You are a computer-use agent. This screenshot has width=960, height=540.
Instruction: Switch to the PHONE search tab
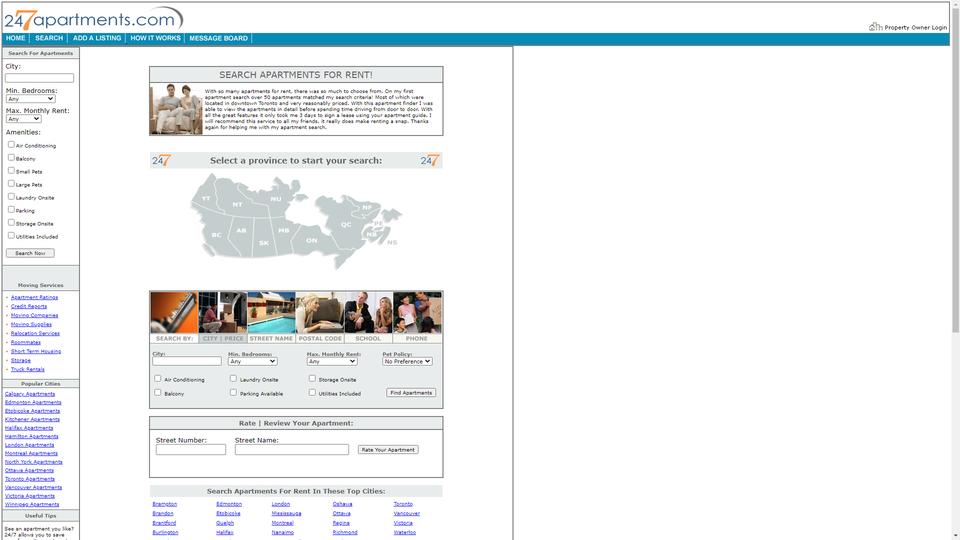click(417, 339)
